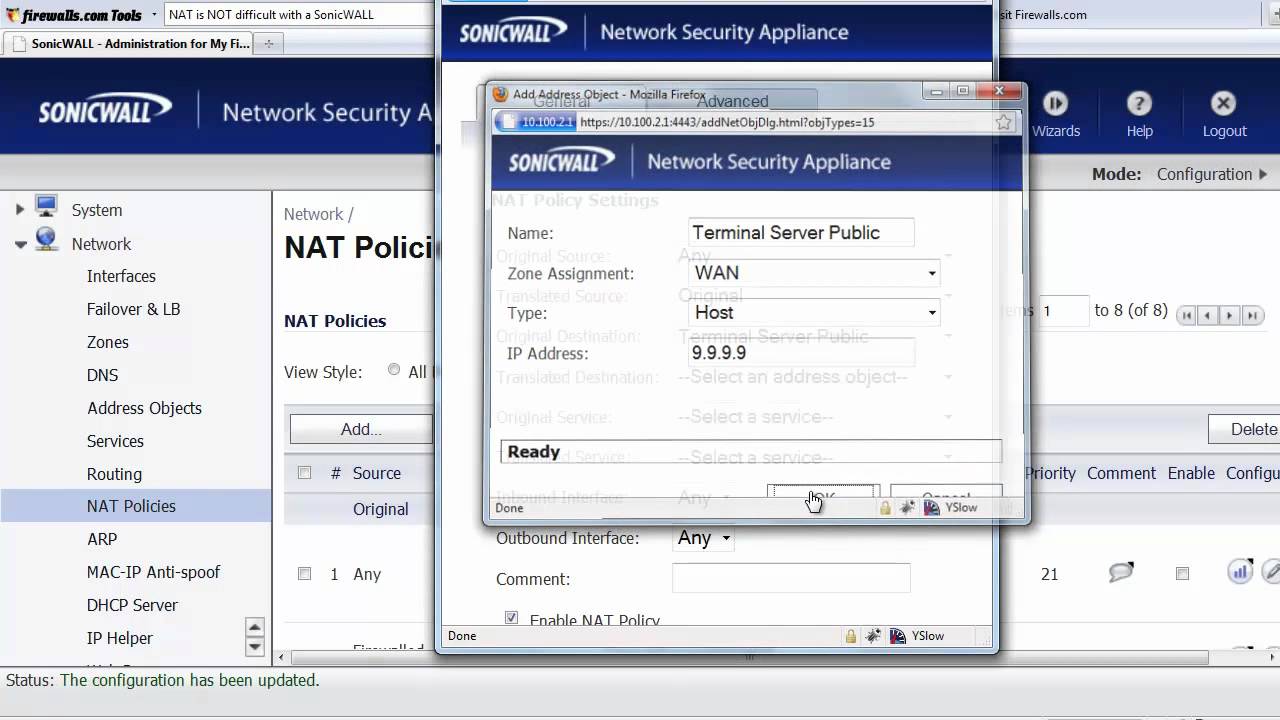Open Services page in sidebar
Image resolution: width=1280 pixels, height=720 pixels.
(115, 441)
